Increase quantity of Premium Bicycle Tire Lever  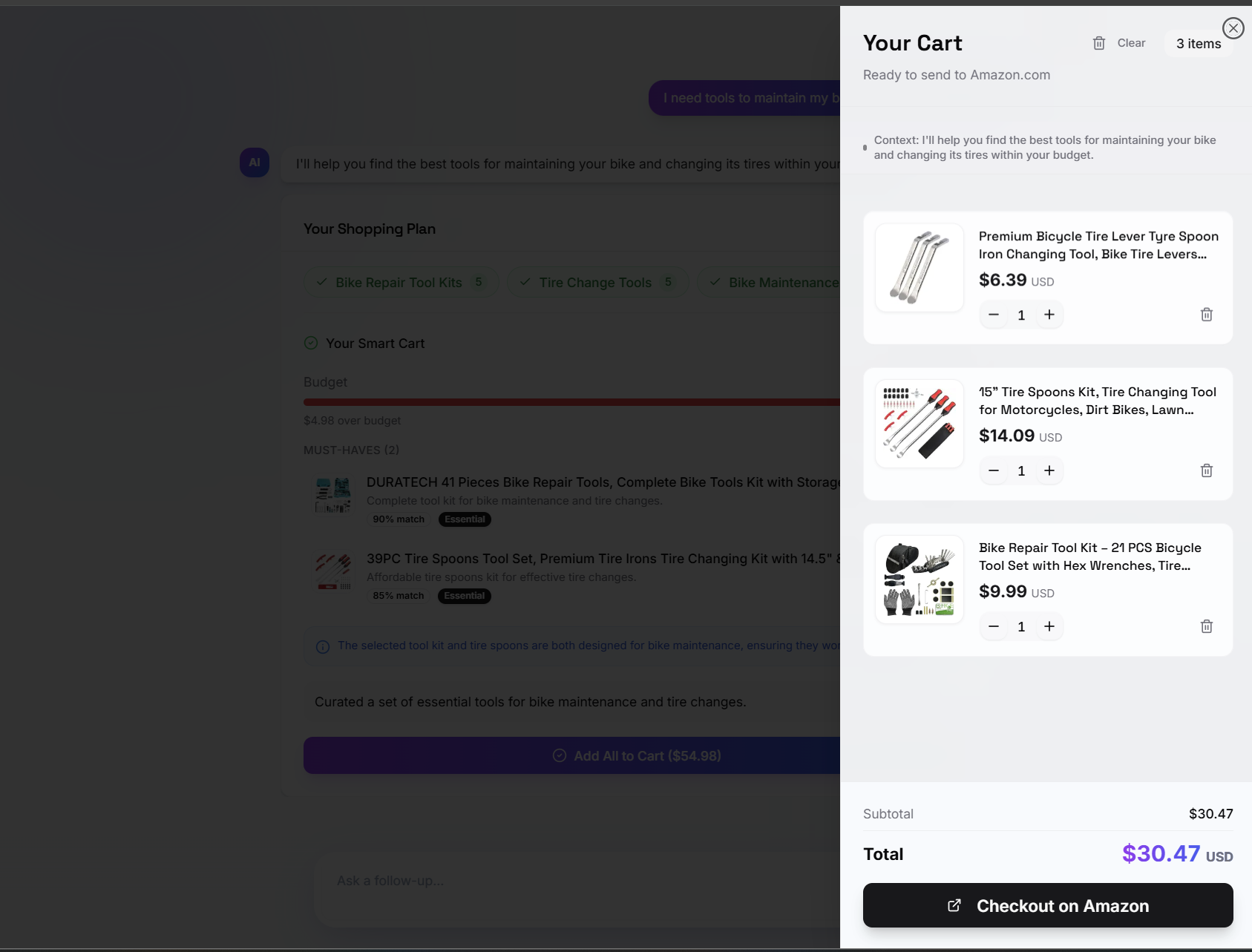[x=1049, y=315]
